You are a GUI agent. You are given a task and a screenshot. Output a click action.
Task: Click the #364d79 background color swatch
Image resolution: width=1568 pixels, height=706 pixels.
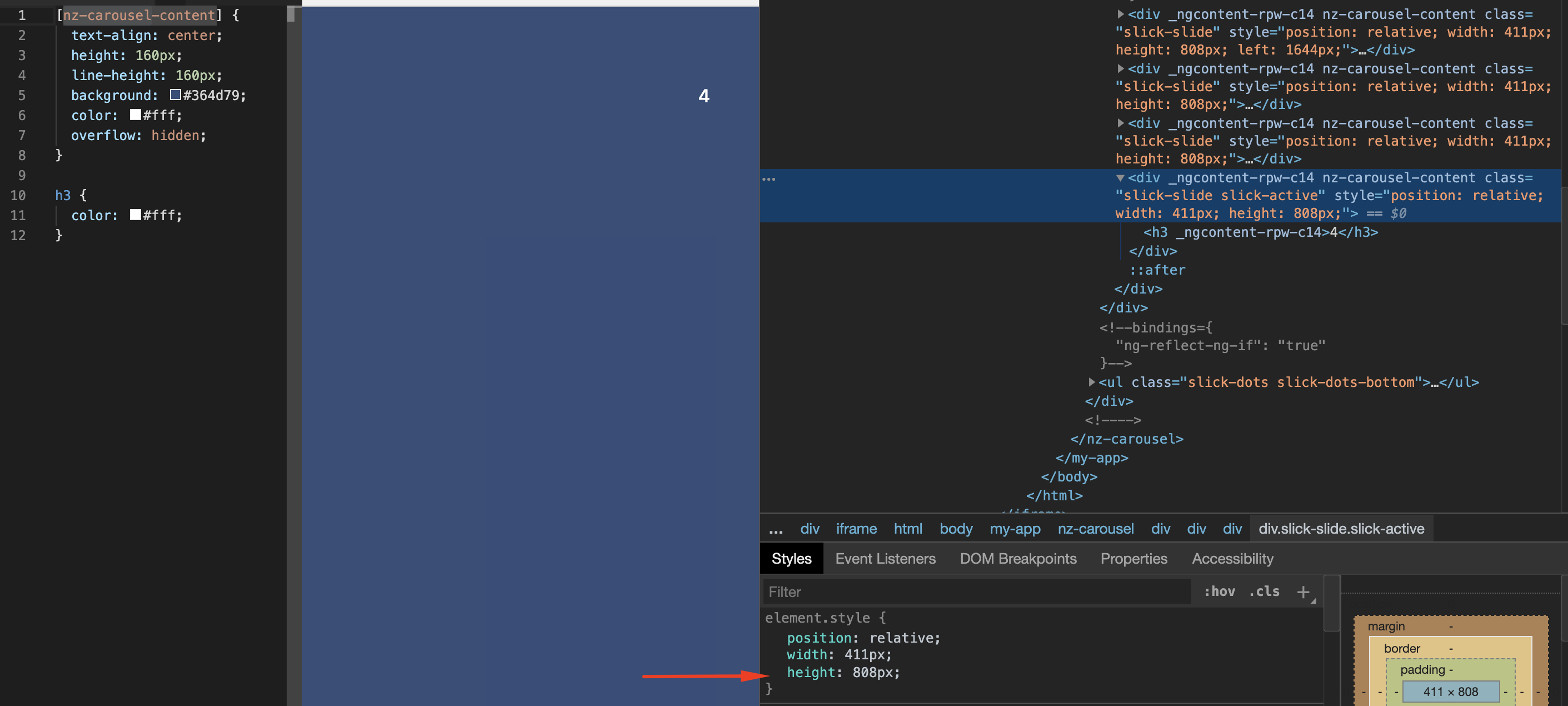176,95
